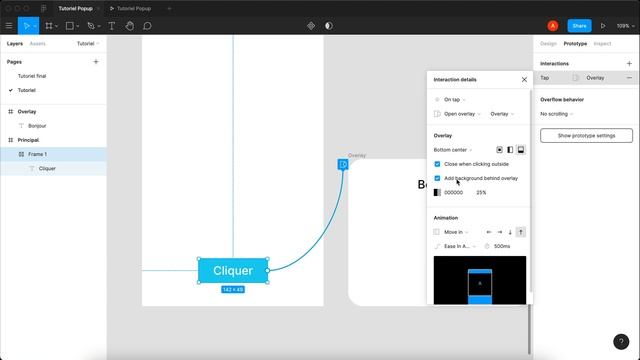Open the zoom percentage dropdown
Screen dimensions: 640x360
(x=625, y=26)
